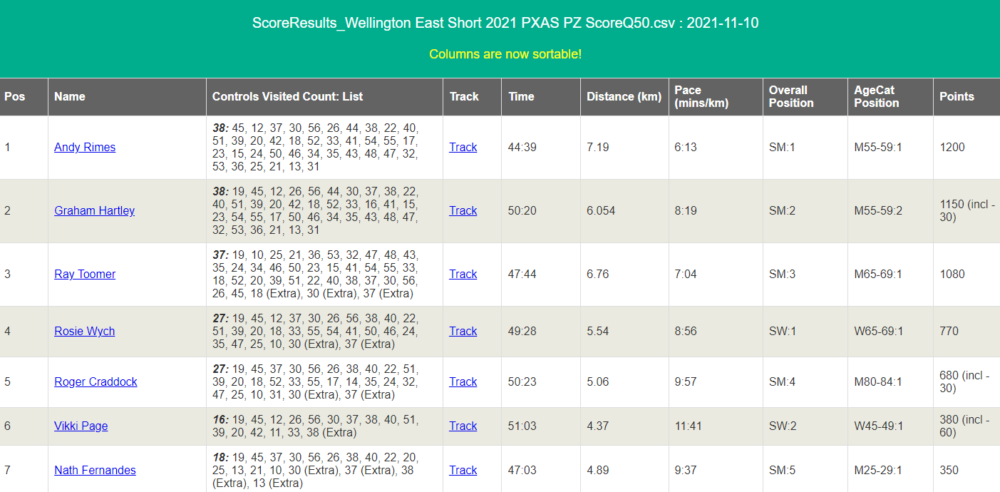
Task: Select time value 49:28
Action: (522, 331)
